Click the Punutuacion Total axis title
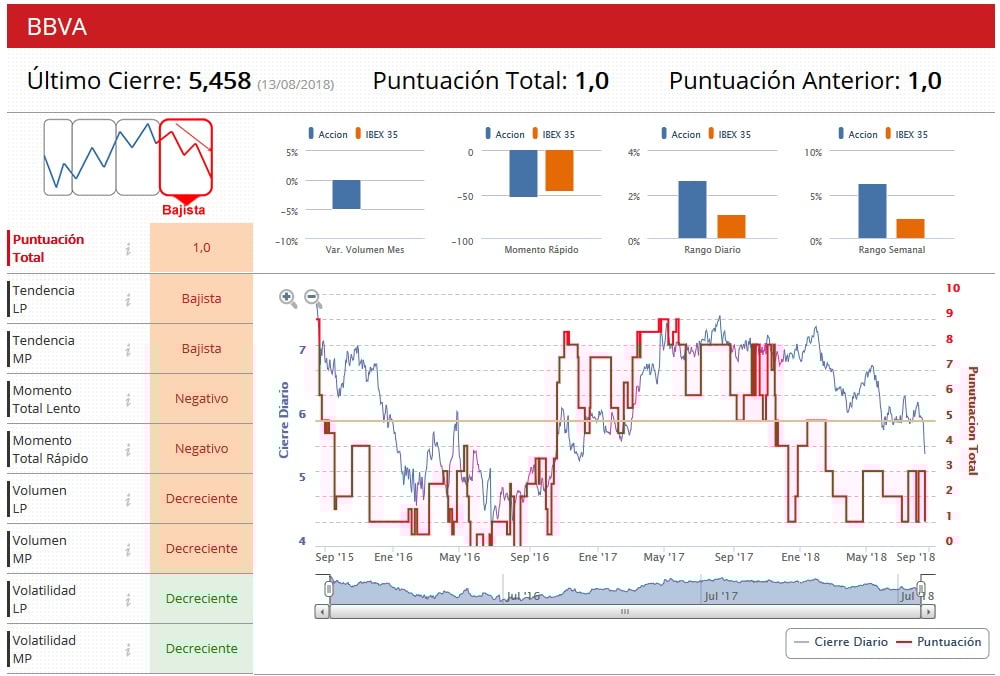The width and height of the screenshot is (1000, 676). point(973,421)
